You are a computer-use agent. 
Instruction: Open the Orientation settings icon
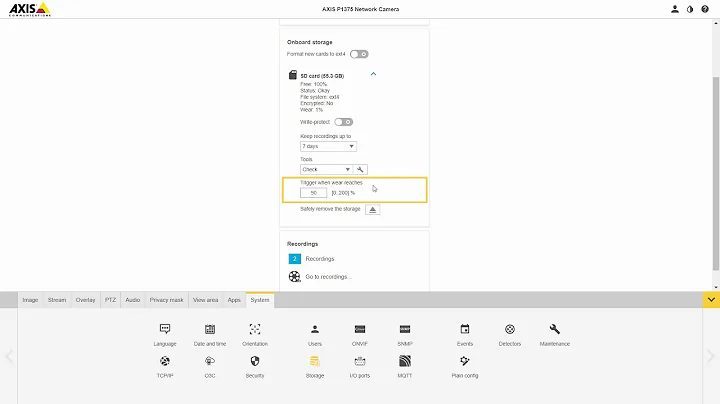pos(255,329)
